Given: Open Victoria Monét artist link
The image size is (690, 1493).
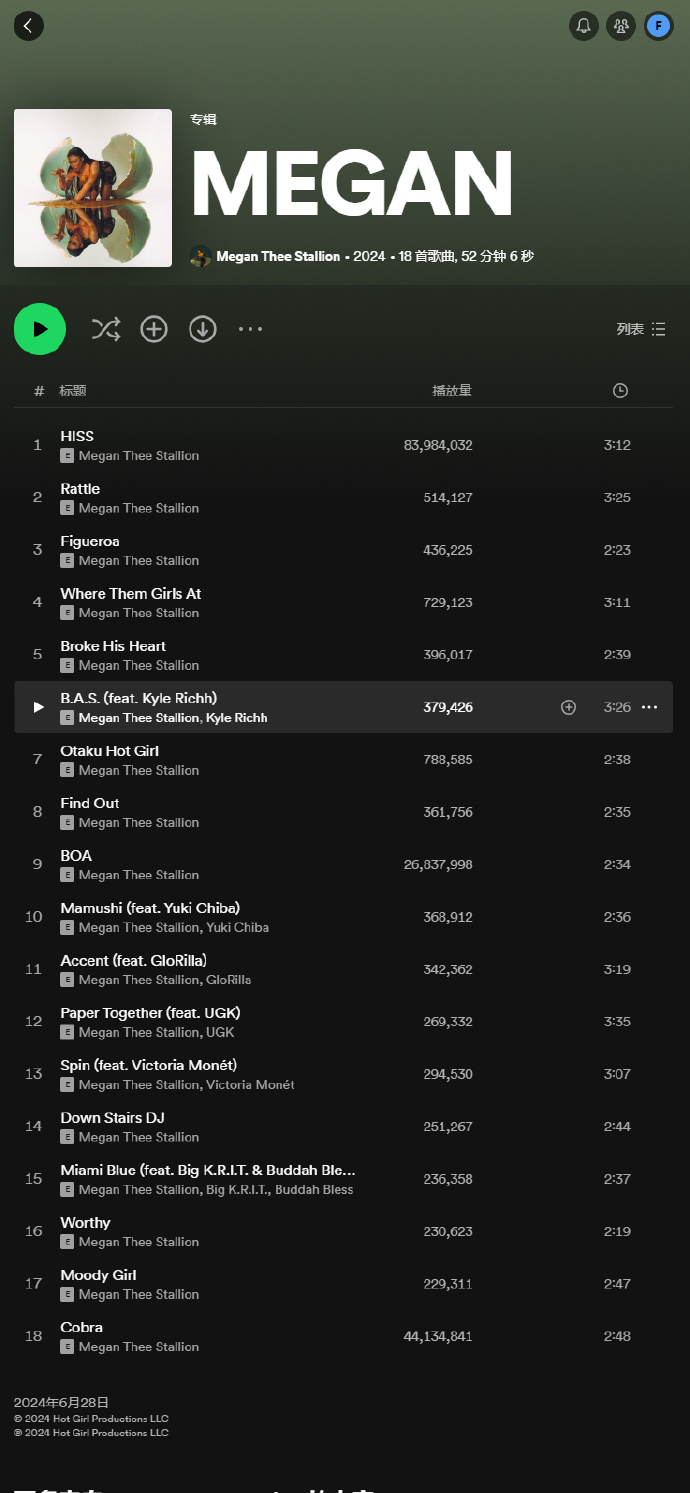Looking at the screenshot, I should [250, 1085].
